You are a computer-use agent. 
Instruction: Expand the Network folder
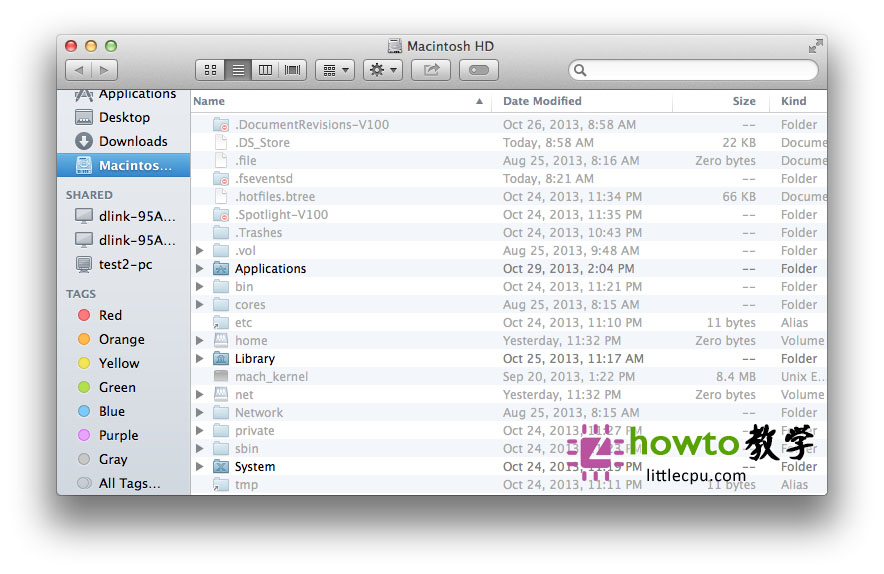point(200,412)
